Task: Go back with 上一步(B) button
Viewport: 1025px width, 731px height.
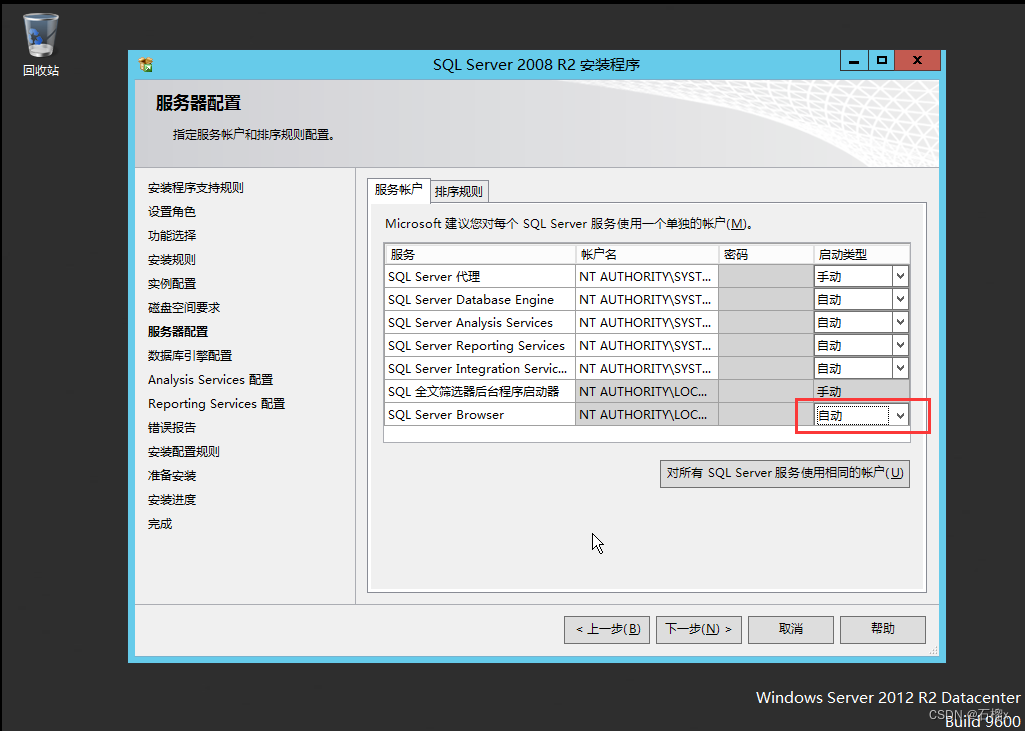Action: tap(607, 629)
